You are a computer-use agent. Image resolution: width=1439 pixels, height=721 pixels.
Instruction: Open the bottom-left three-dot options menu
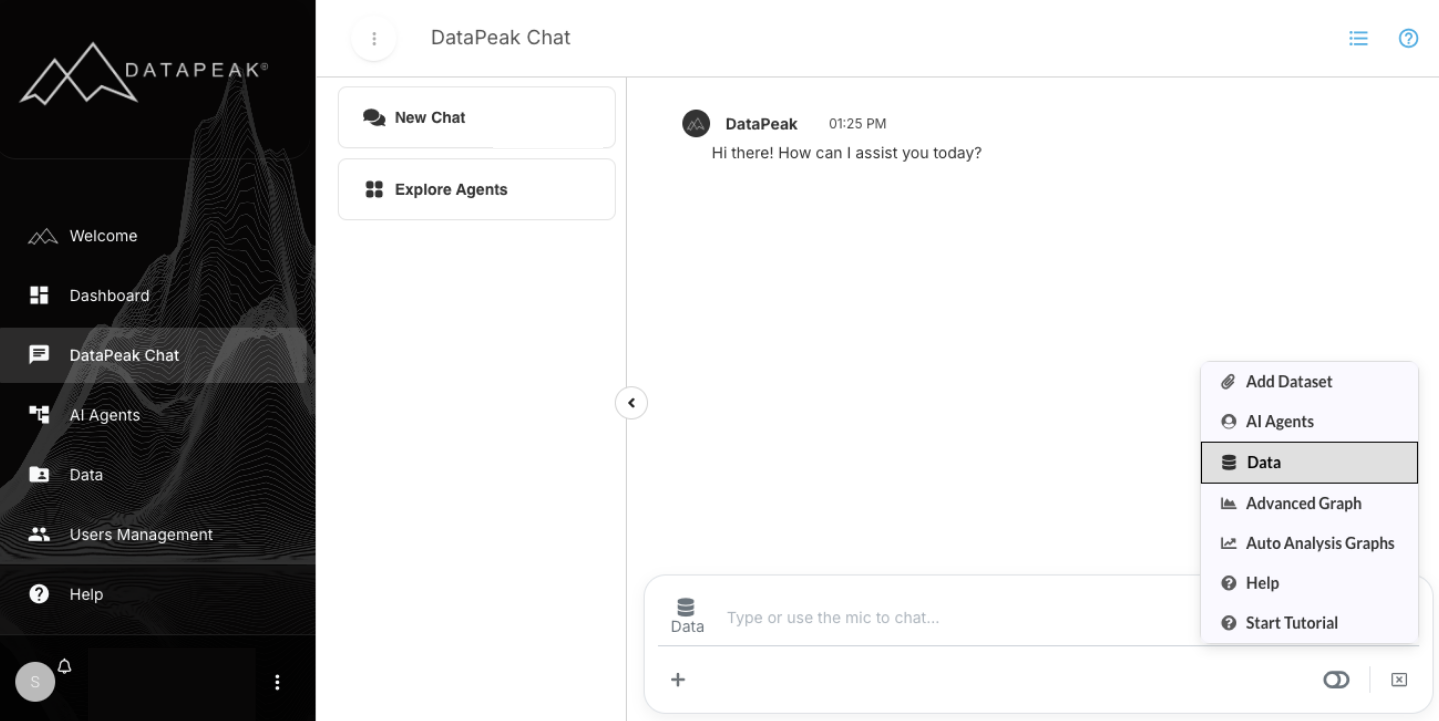pyautogui.click(x=277, y=681)
